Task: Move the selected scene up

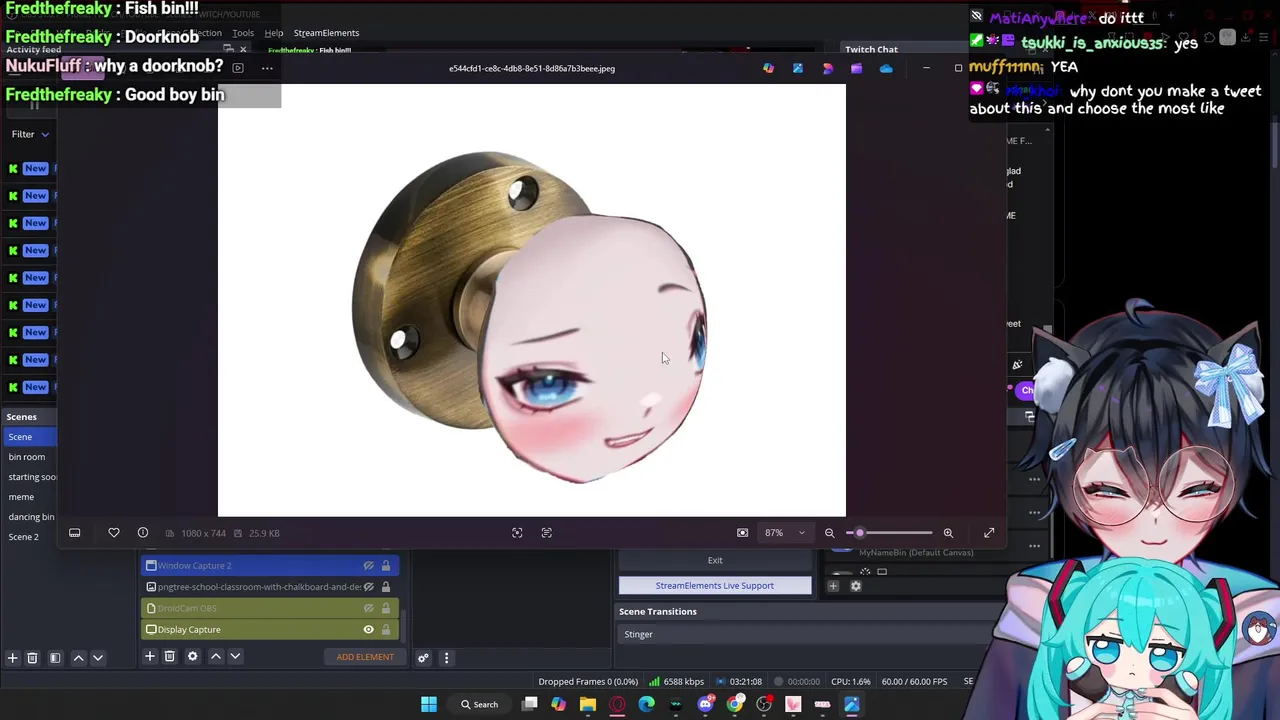Action: (x=79, y=657)
